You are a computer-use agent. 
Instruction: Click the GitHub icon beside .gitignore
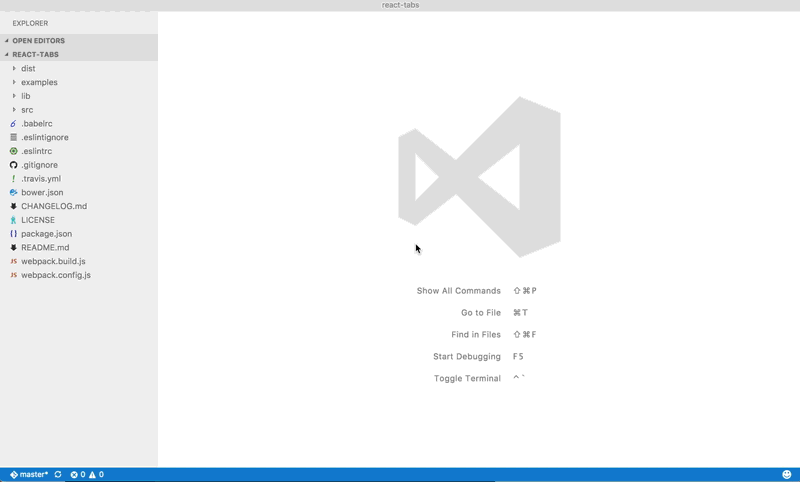[x=13, y=165]
